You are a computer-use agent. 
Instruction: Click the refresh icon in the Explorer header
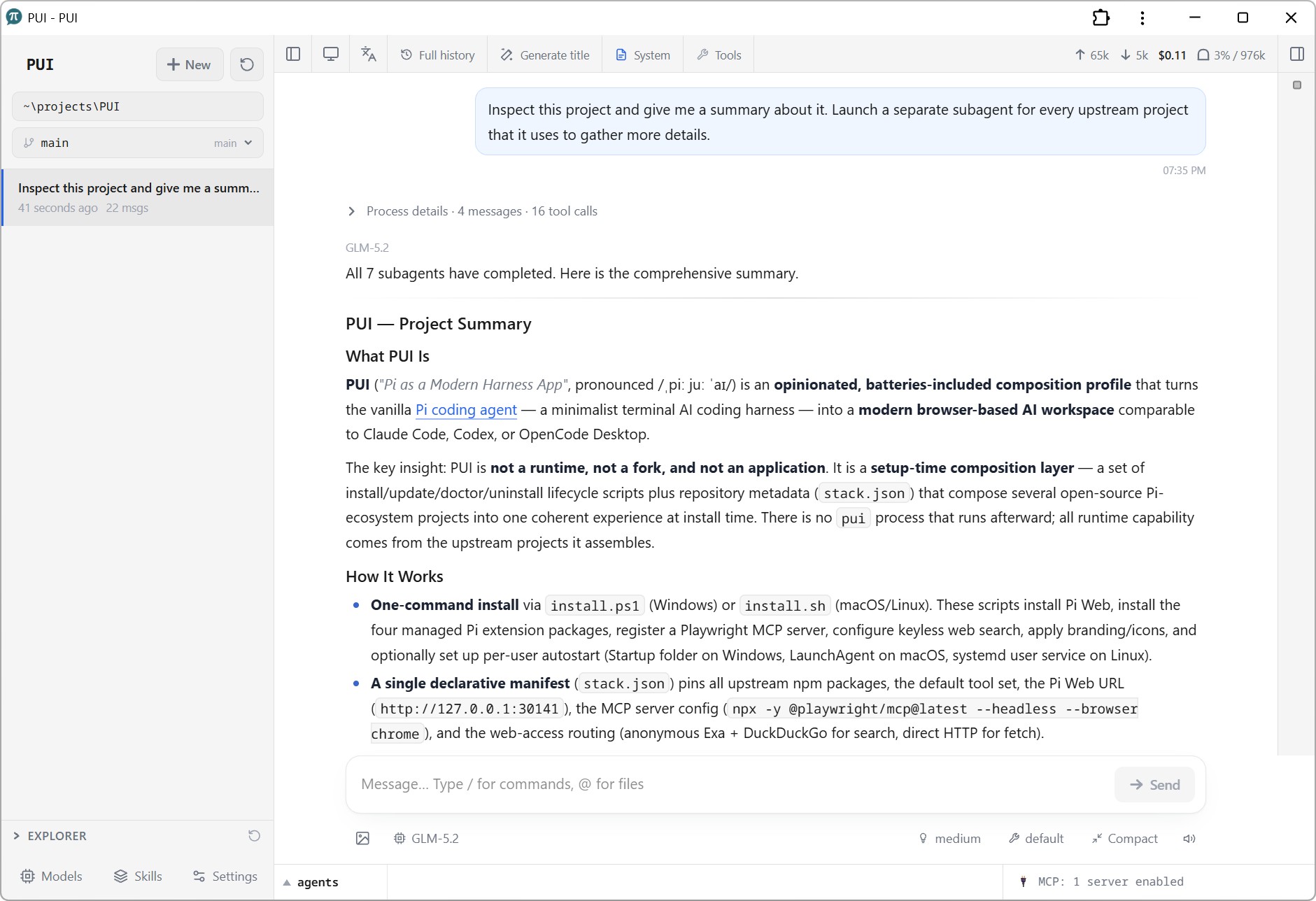[254, 836]
